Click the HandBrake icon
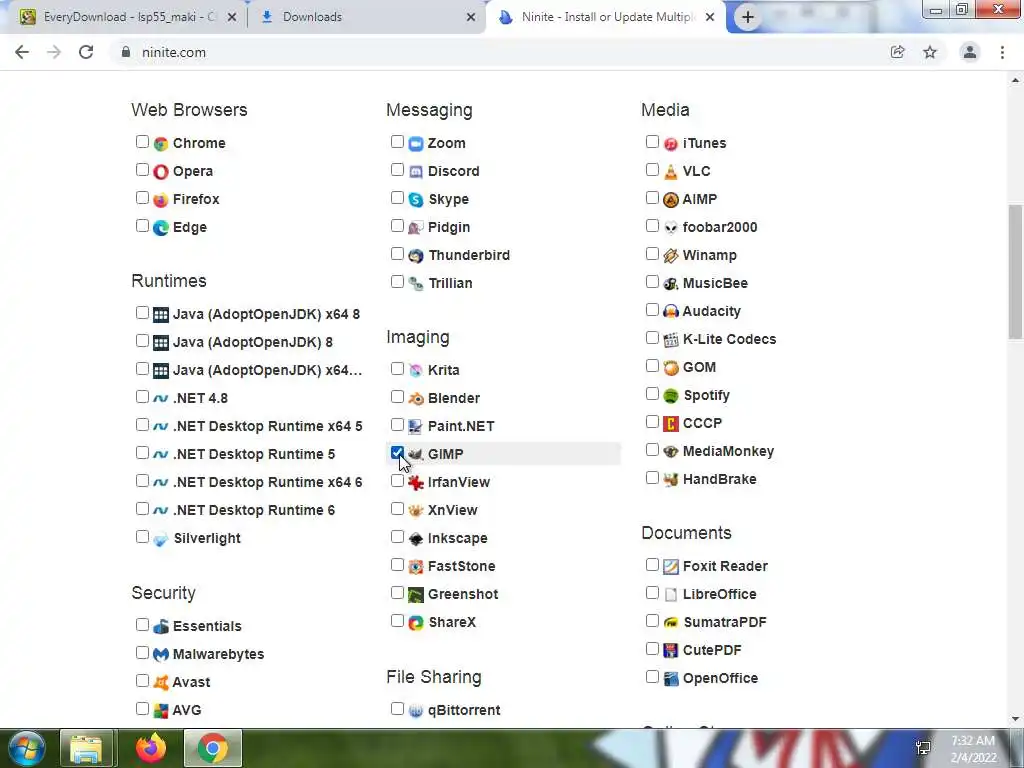Screen dimensions: 1024x768 click(x=671, y=479)
